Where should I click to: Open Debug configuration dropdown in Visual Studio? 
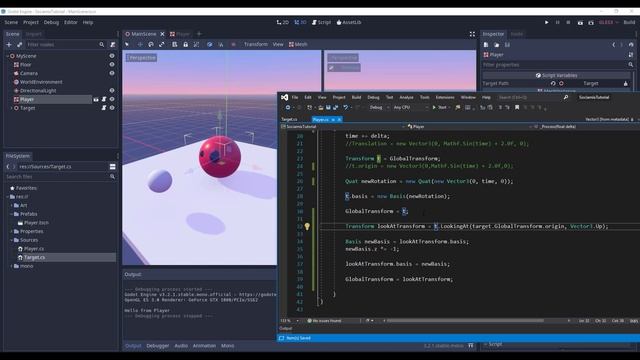point(379,107)
